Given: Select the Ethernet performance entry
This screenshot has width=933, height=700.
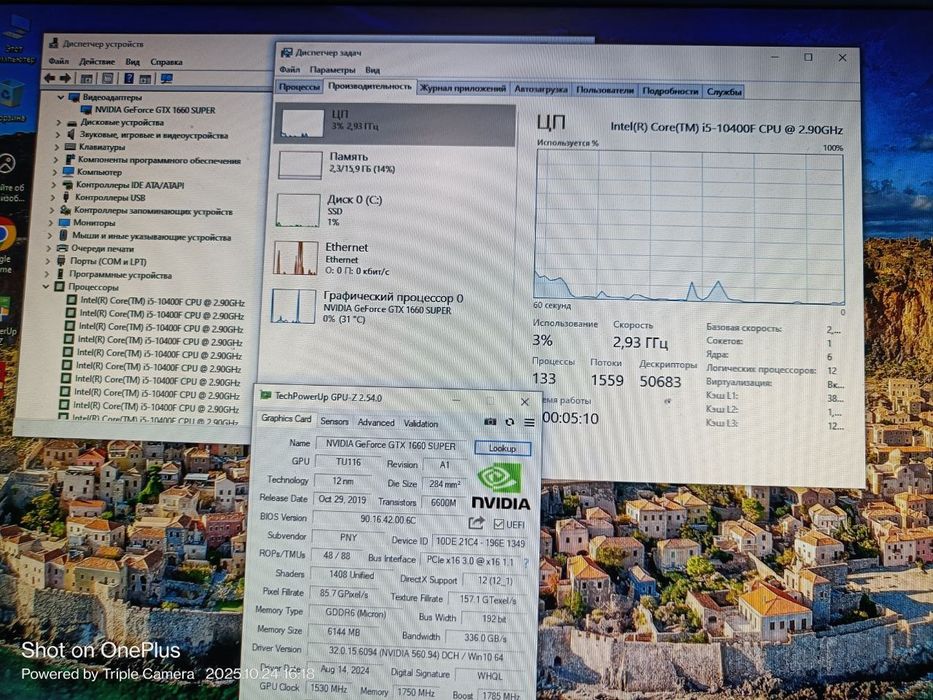Looking at the screenshot, I should coord(393,258).
